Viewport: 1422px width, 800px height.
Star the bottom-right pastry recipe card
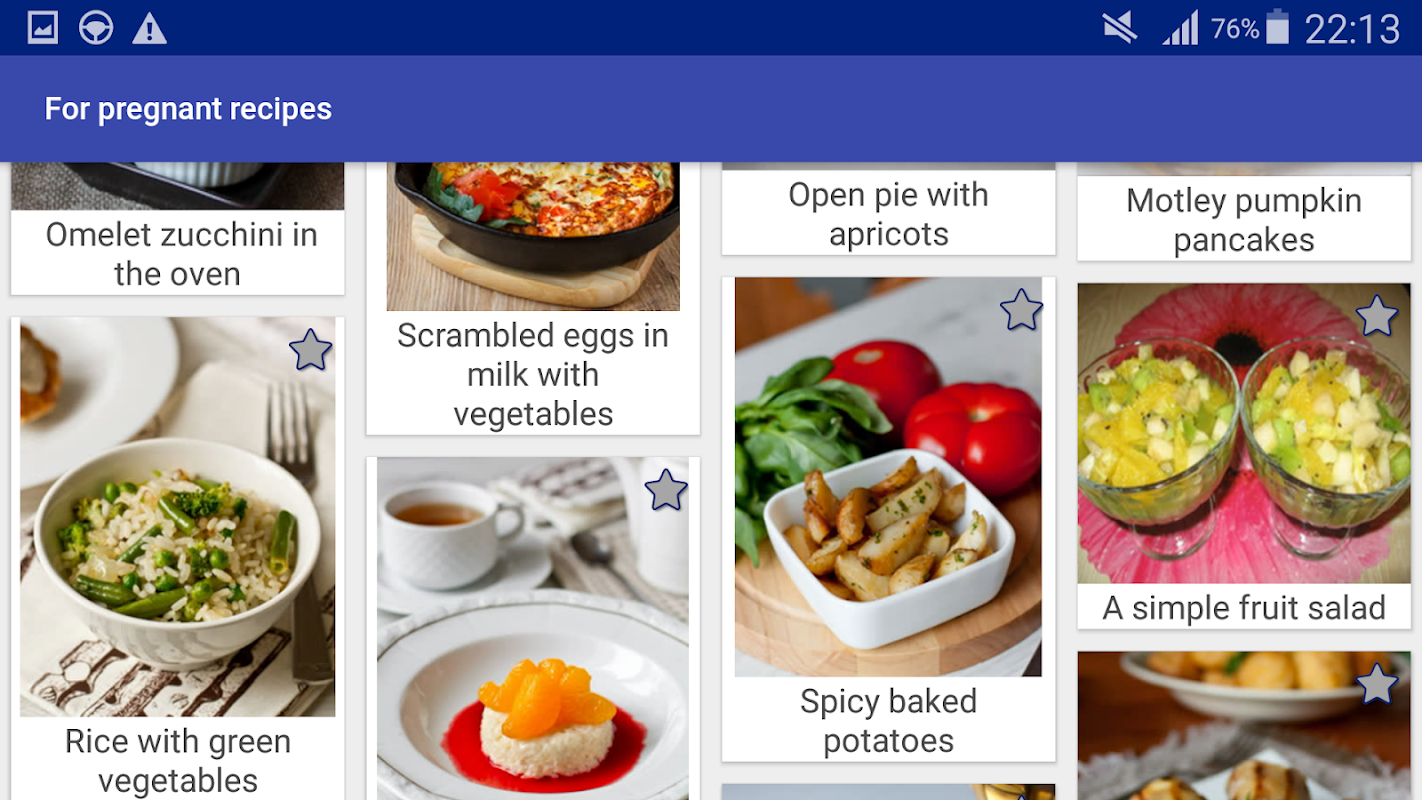coord(1377,684)
